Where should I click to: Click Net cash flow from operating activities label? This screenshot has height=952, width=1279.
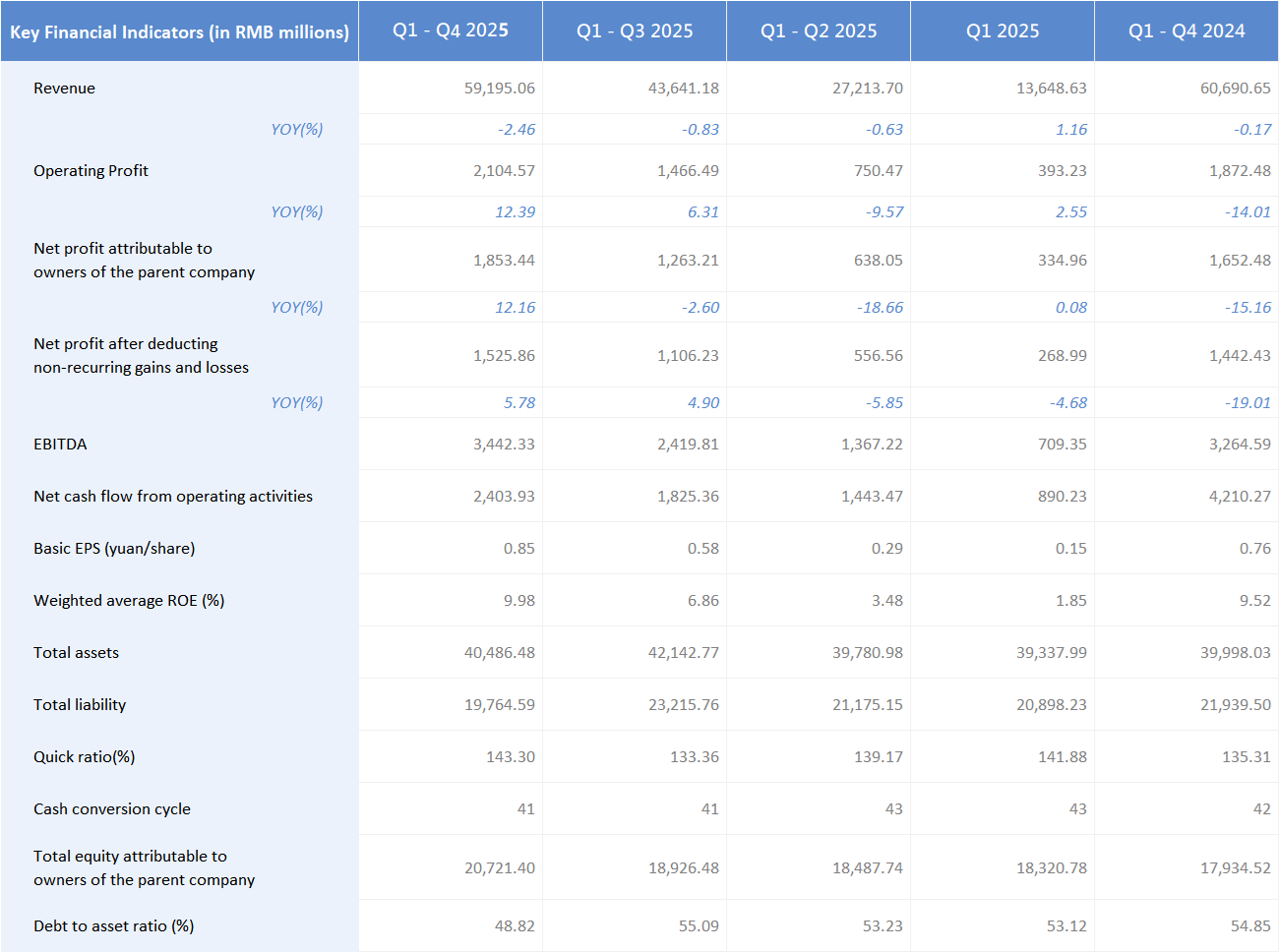(x=173, y=497)
